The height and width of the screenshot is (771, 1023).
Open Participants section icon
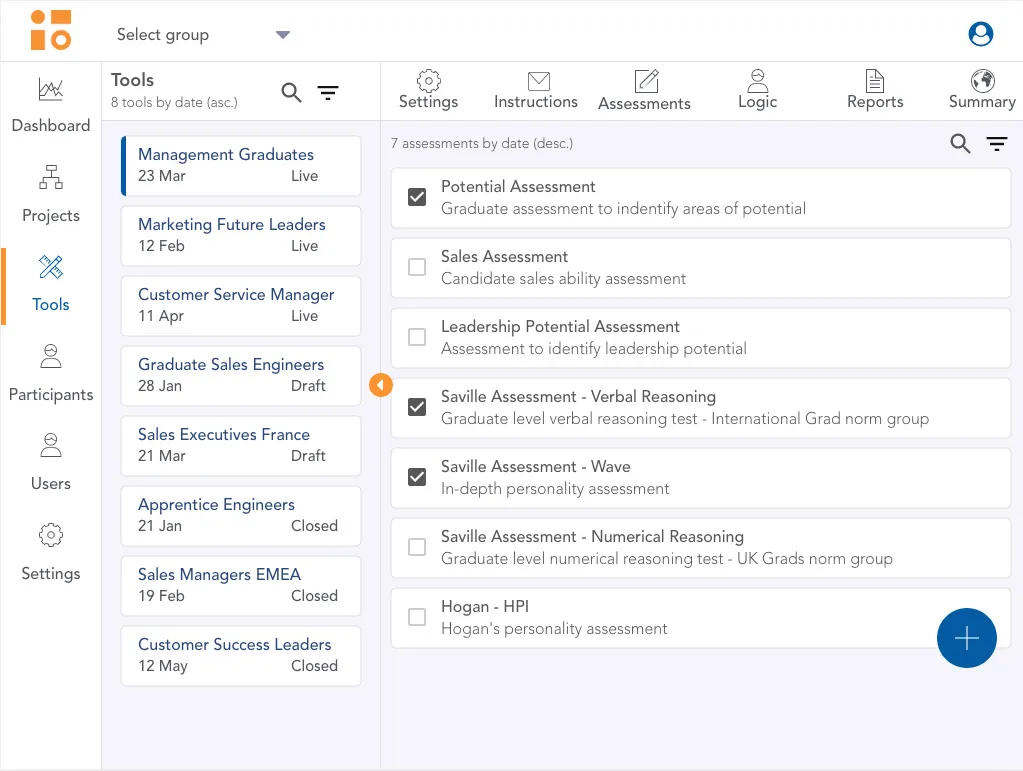(x=51, y=356)
